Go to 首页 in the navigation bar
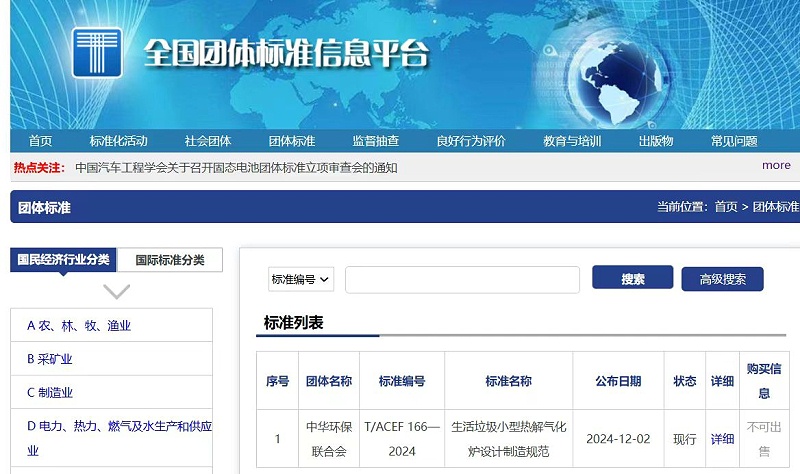Viewport: 800px width, 474px height. [40, 141]
